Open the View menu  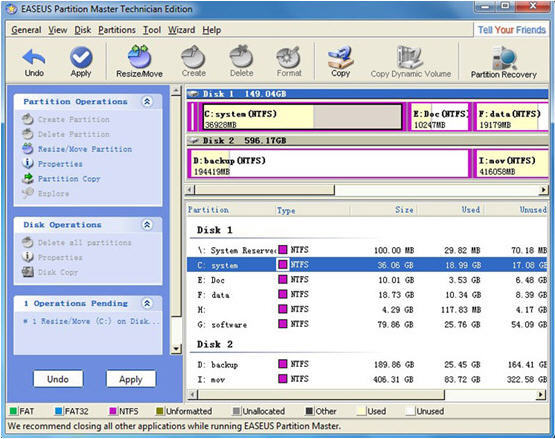[58, 30]
